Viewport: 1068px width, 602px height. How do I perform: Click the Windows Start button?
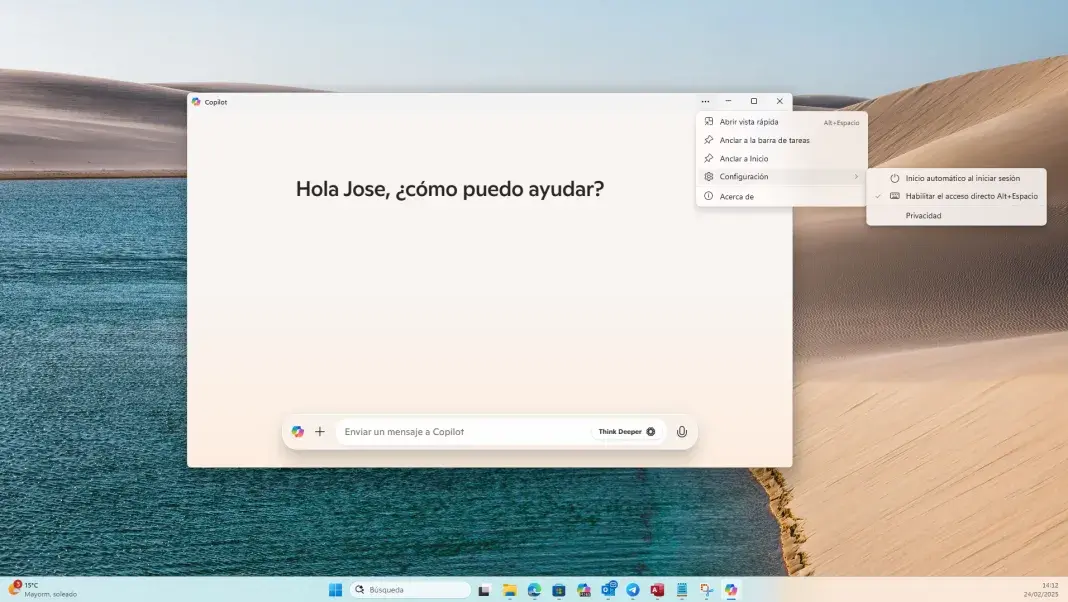click(335, 590)
